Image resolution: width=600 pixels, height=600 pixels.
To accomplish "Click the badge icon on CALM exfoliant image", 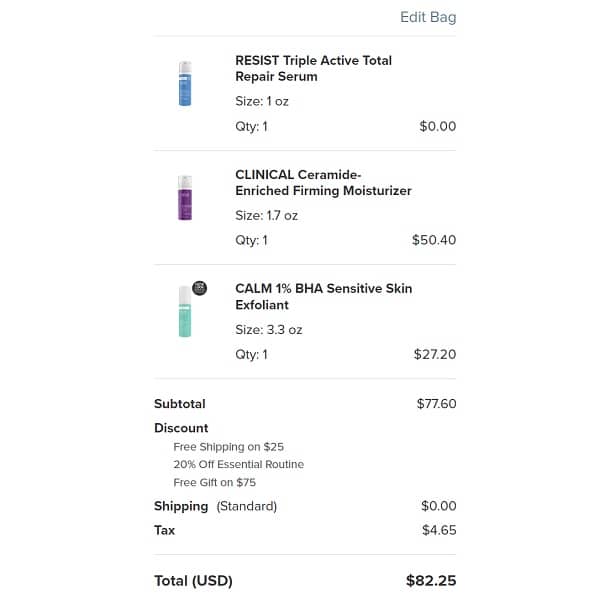I will [x=199, y=286].
